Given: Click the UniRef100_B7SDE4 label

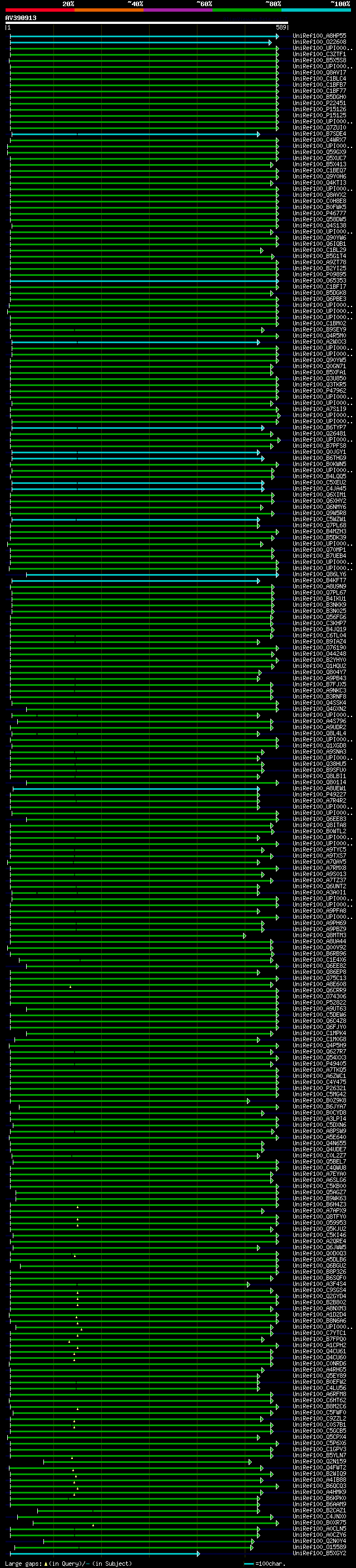Looking at the screenshot, I should click(x=319, y=134).
